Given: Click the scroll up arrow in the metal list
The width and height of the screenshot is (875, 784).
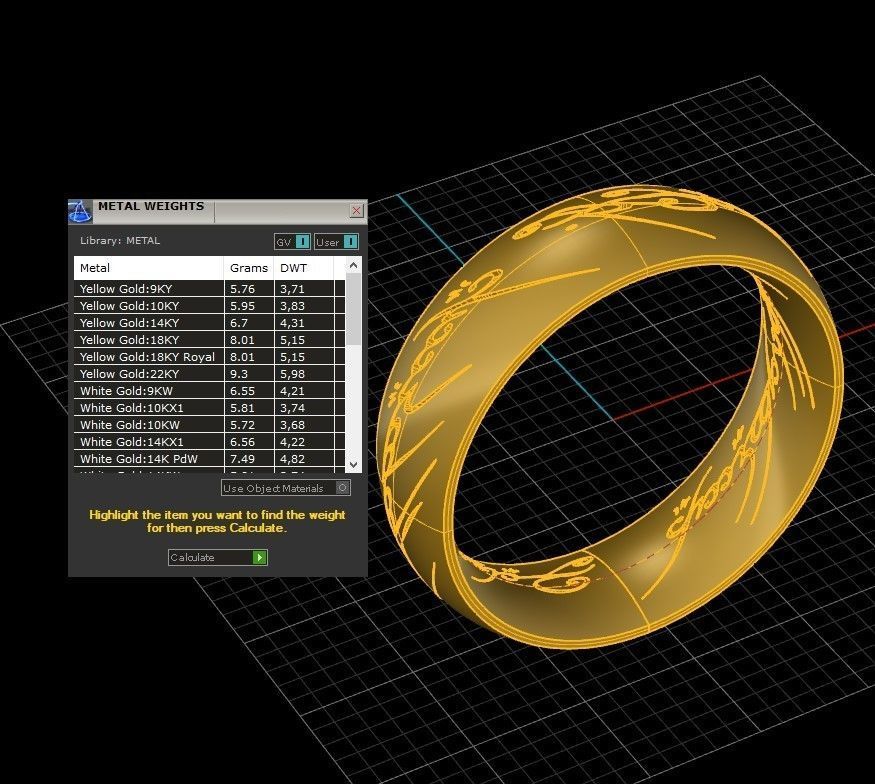Looking at the screenshot, I should (x=353, y=266).
